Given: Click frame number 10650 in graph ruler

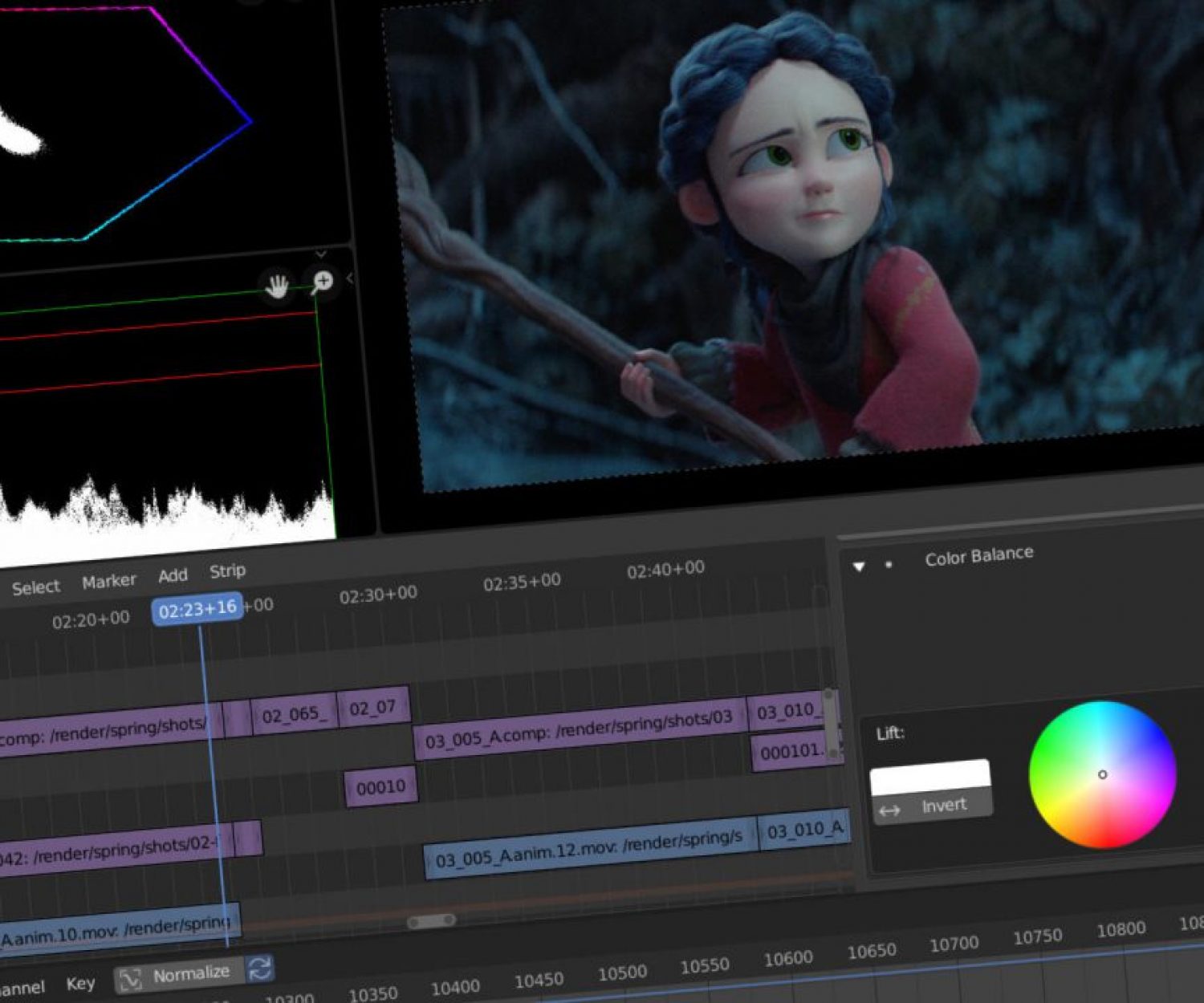Looking at the screenshot, I should [872, 952].
